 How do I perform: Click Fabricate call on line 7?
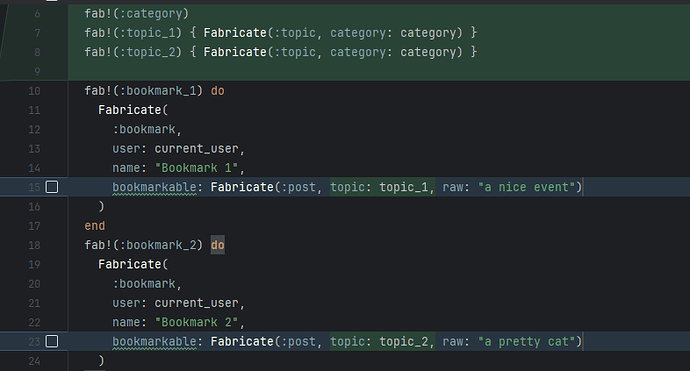pos(333,33)
